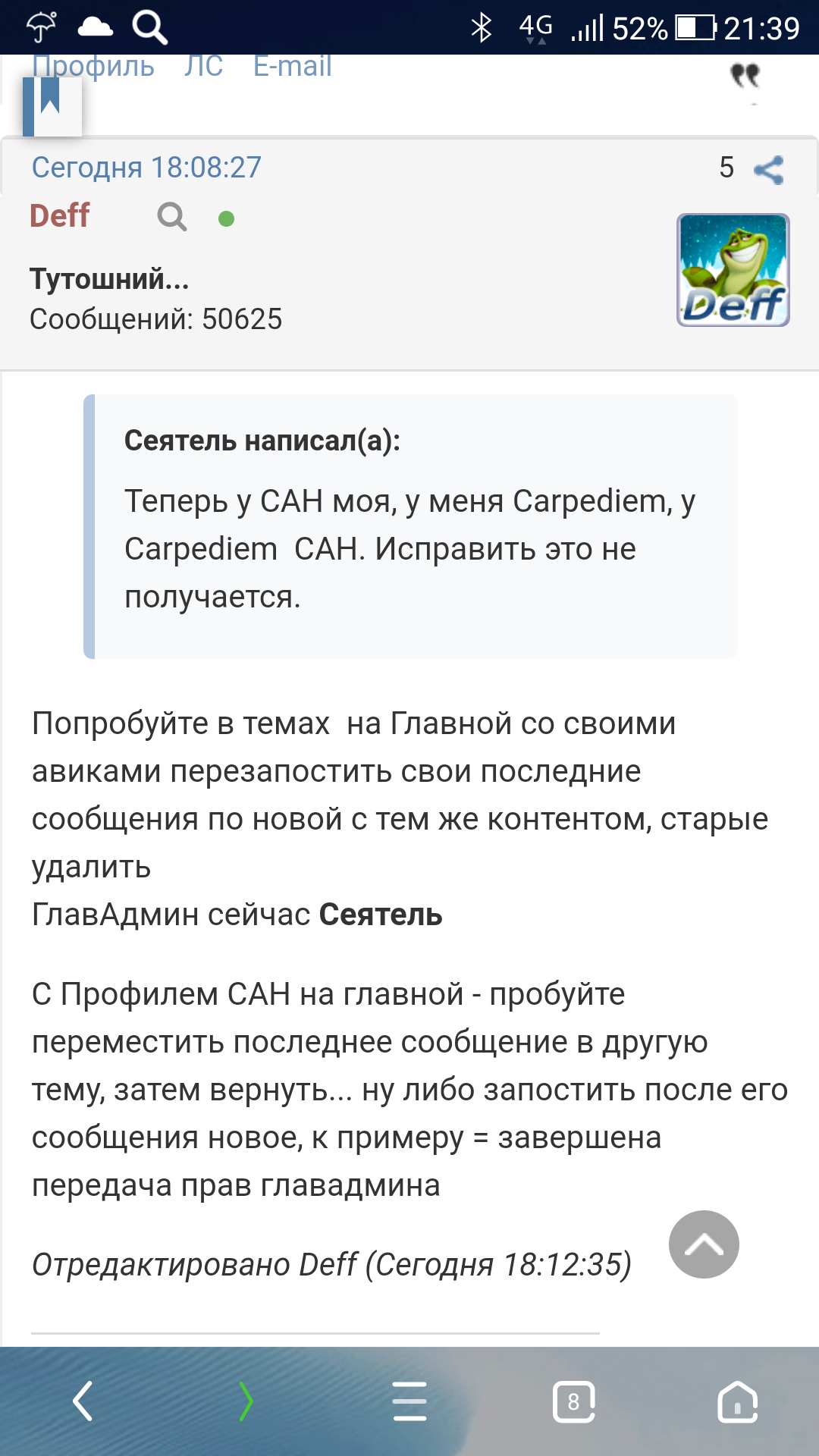Go forward with green forward arrow
Viewport: 819px width, 1456px height.
click(246, 1401)
